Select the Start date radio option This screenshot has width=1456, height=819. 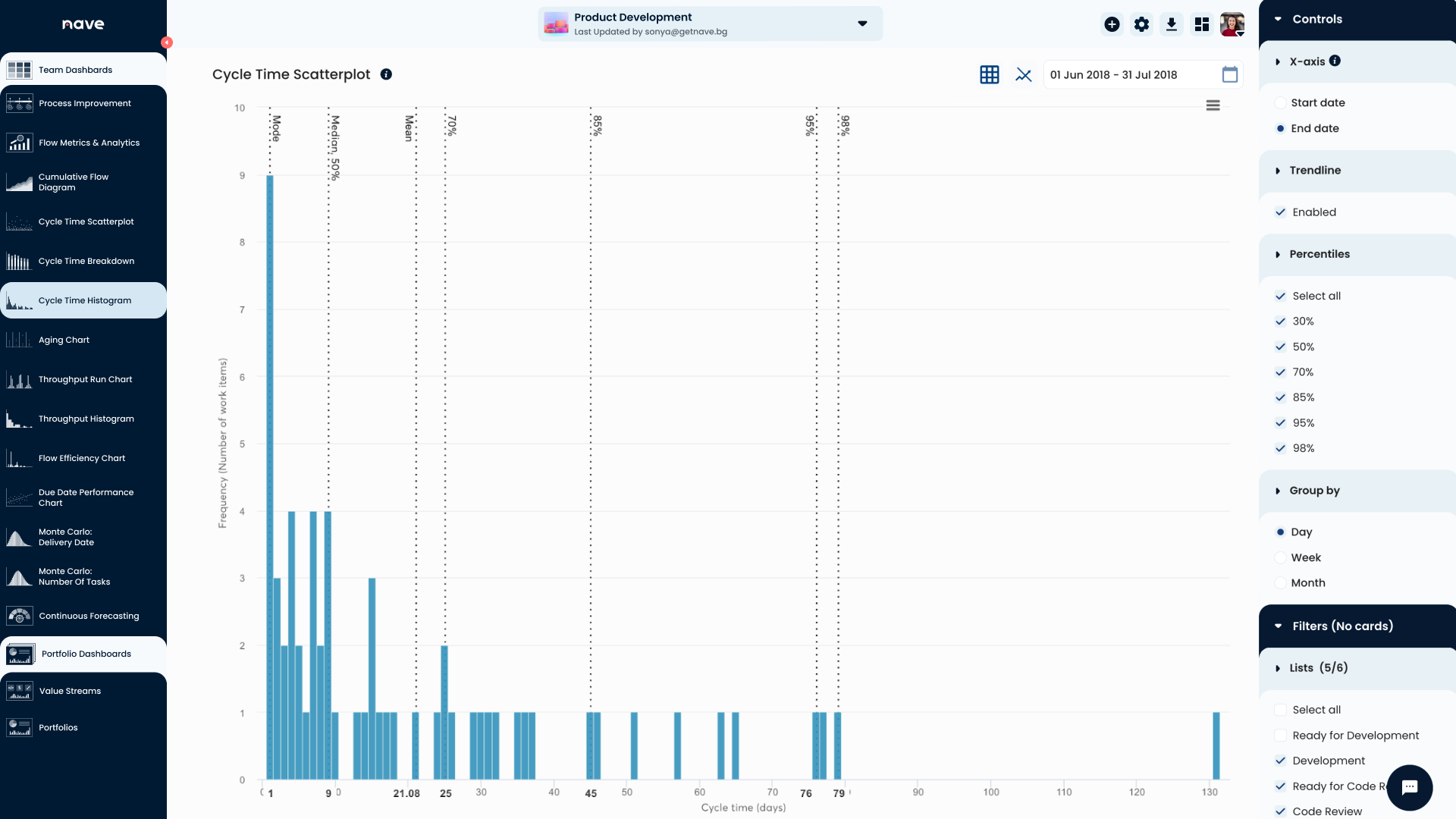coord(1280,102)
